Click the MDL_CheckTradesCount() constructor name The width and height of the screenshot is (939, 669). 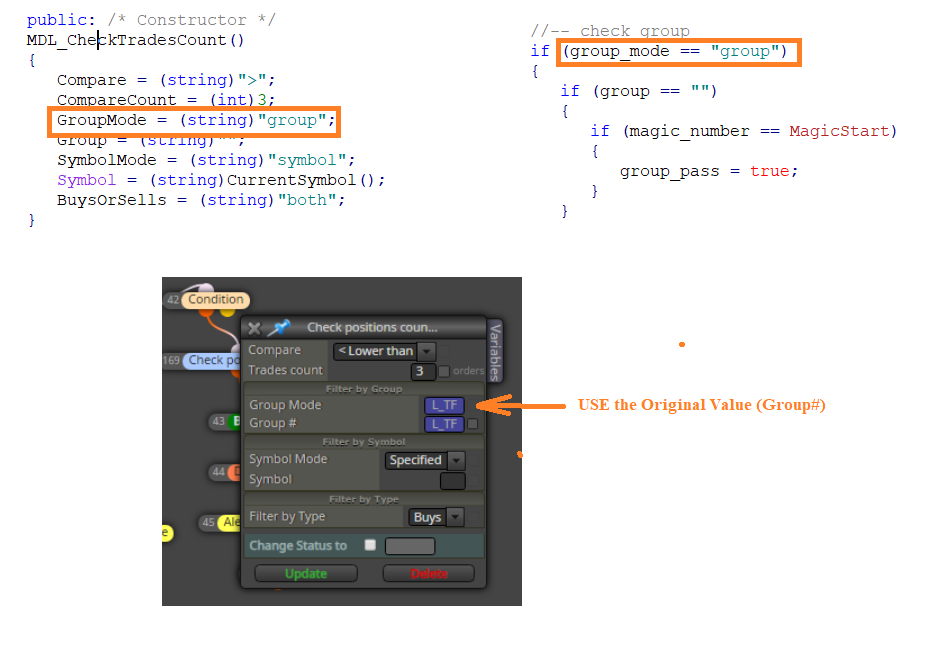(x=135, y=40)
